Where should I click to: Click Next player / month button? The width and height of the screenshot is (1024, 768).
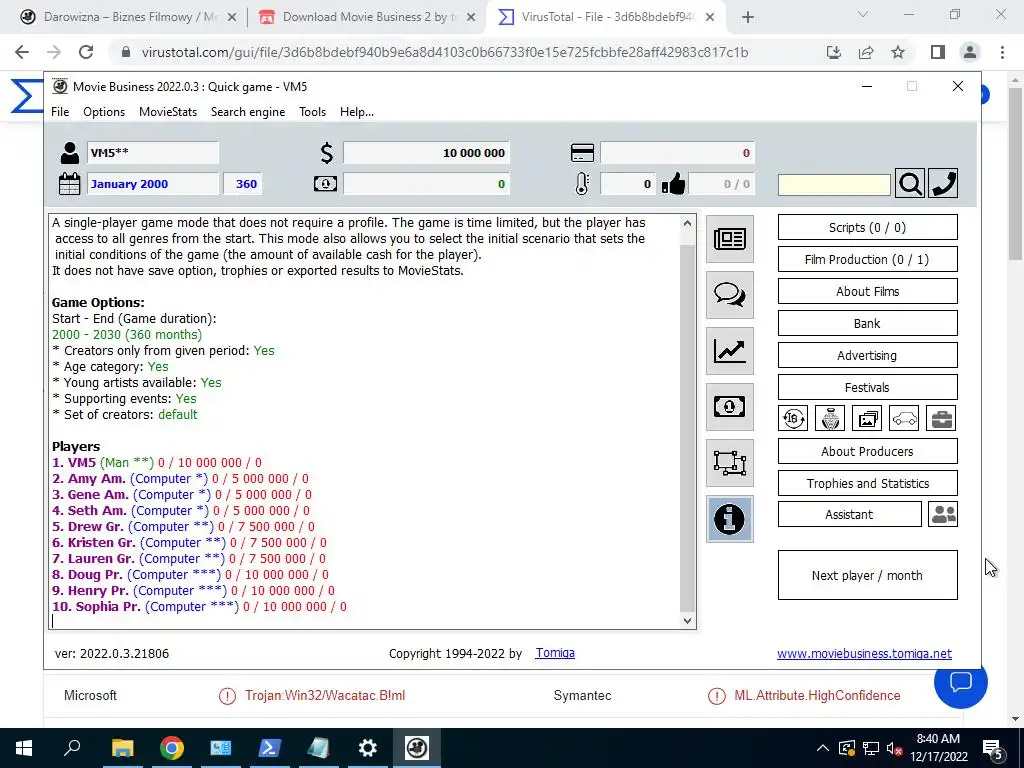pyautogui.click(x=867, y=575)
